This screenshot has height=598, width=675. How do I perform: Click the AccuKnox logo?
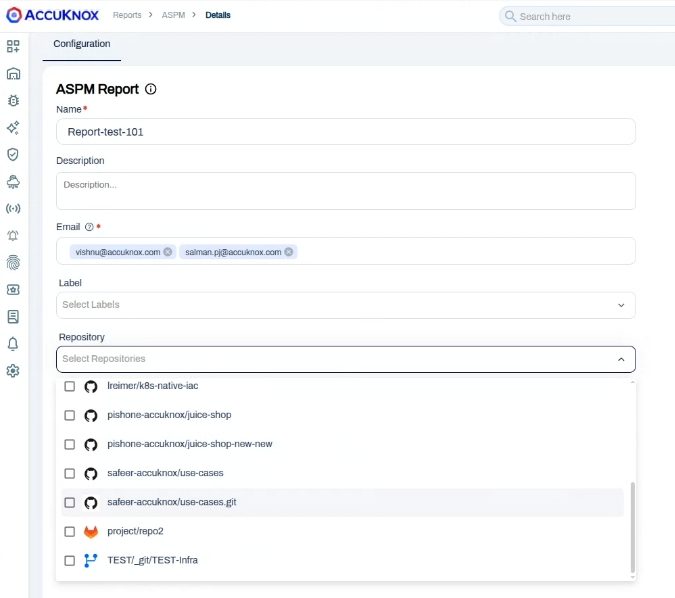click(x=52, y=15)
